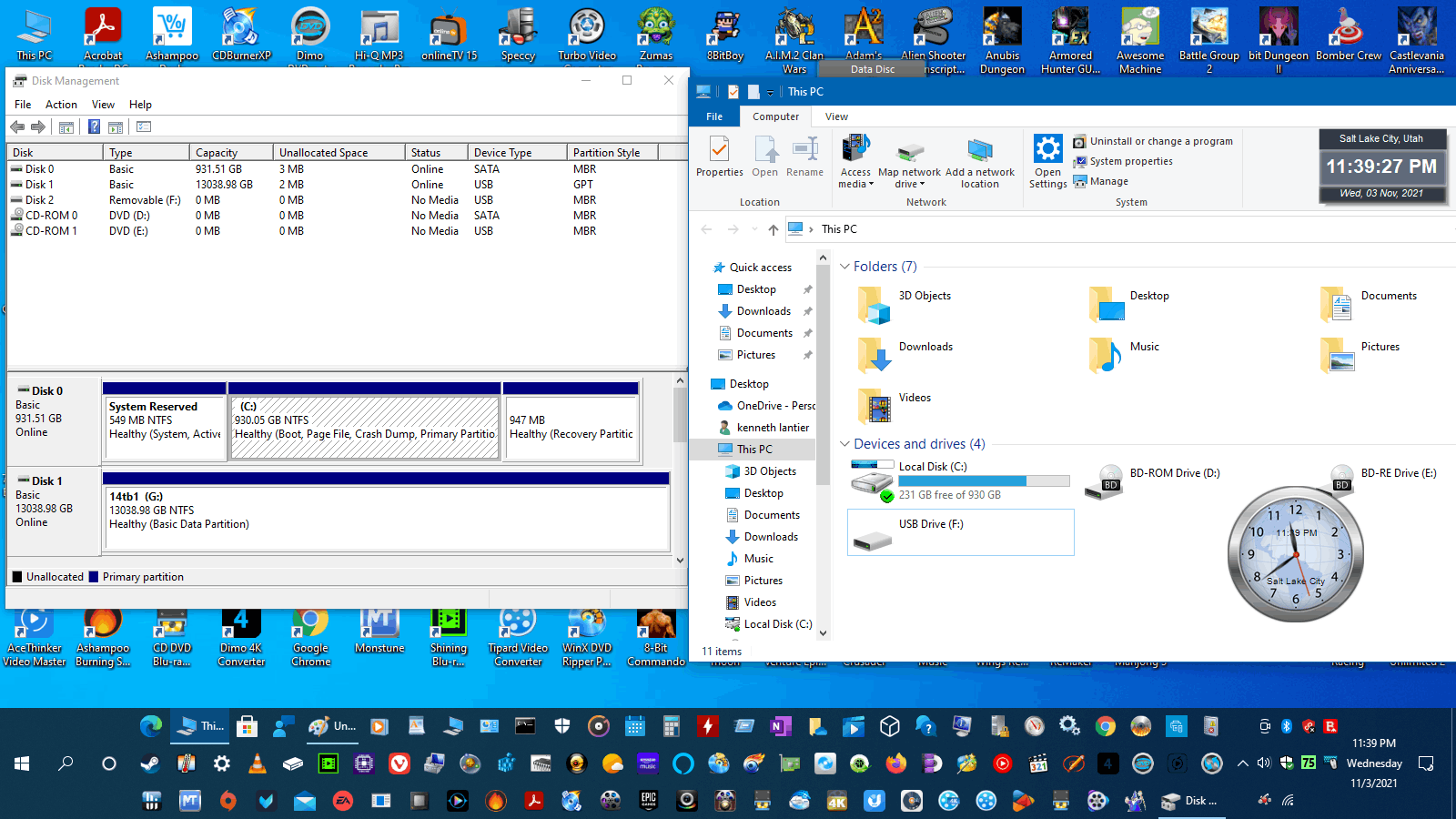The image size is (1456, 819).
Task: Open the View menu in Disk Management
Action: tap(103, 105)
